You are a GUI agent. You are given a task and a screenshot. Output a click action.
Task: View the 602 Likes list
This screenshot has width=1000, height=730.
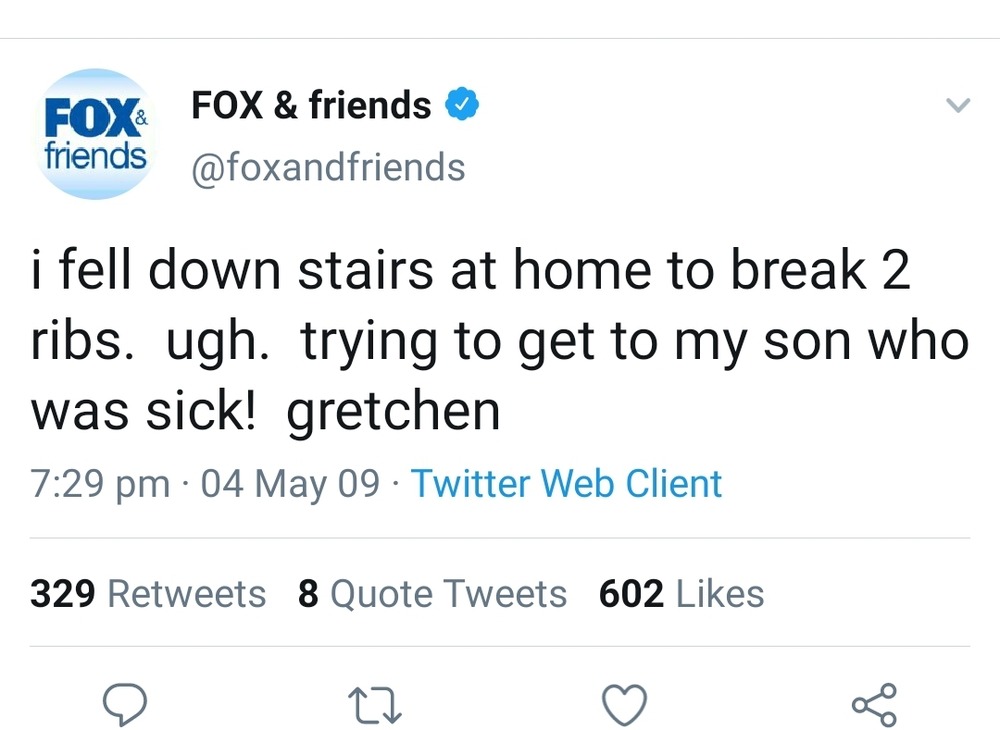(x=681, y=594)
